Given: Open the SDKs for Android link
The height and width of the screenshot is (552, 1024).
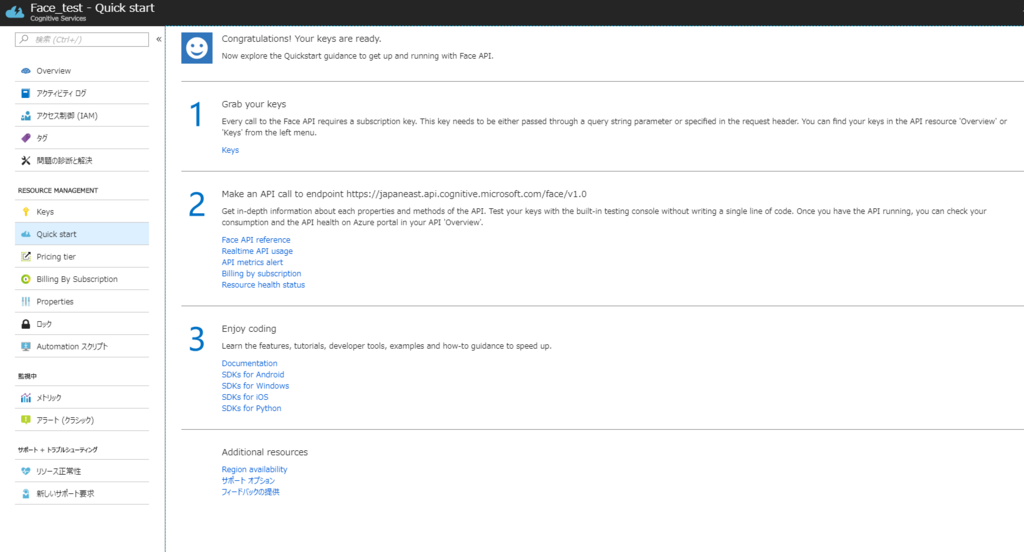Looking at the screenshot, I should tap(253, 374).
